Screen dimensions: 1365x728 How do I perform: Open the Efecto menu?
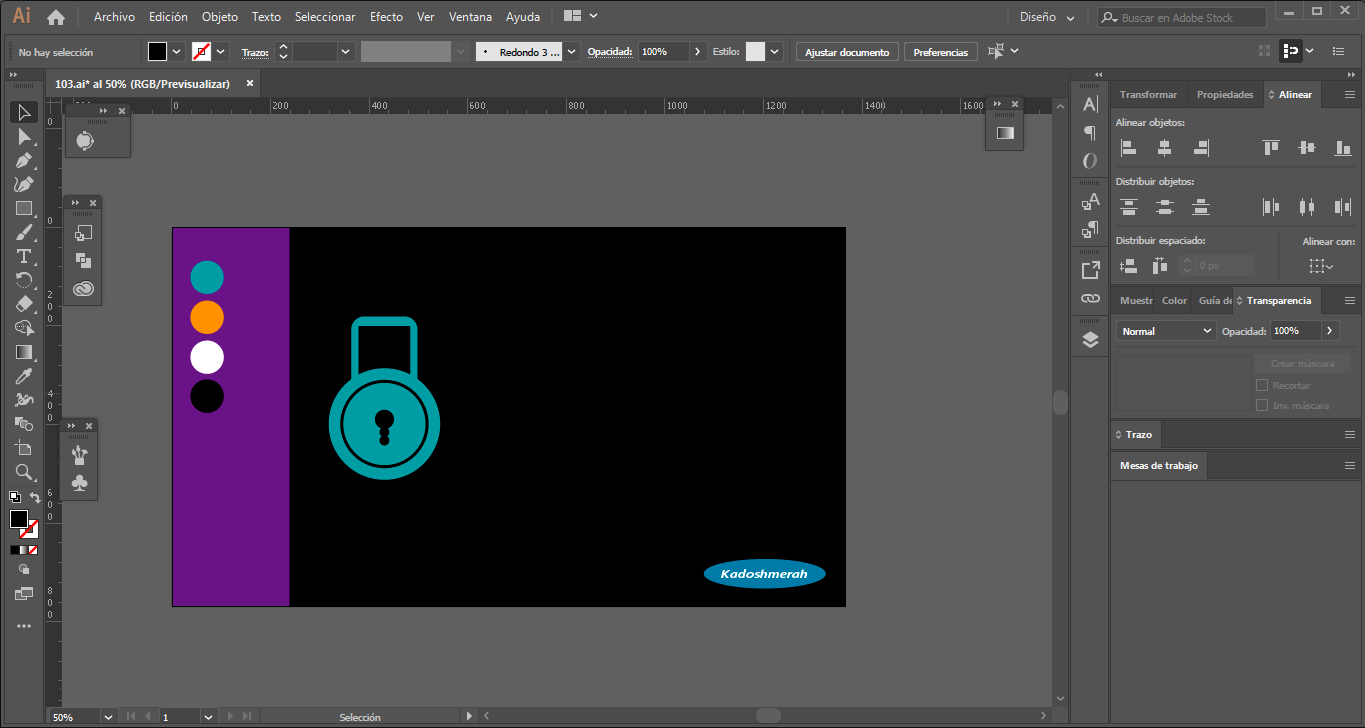386,17
